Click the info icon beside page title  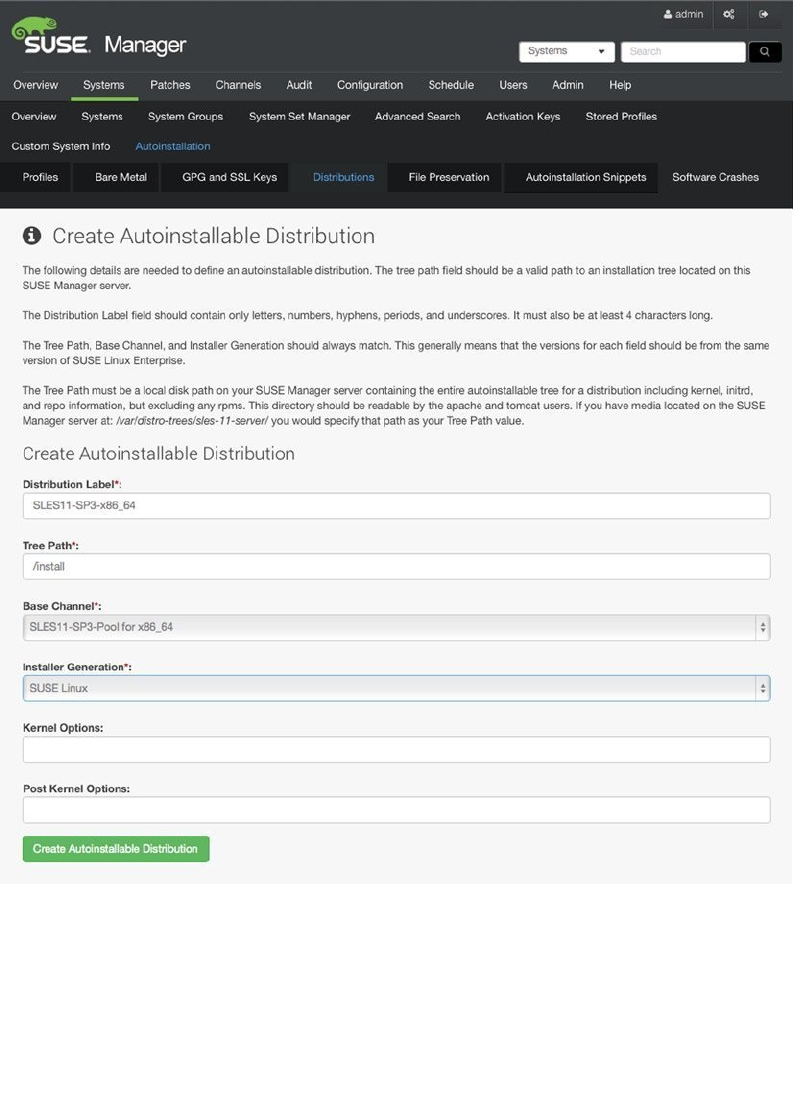32,236
